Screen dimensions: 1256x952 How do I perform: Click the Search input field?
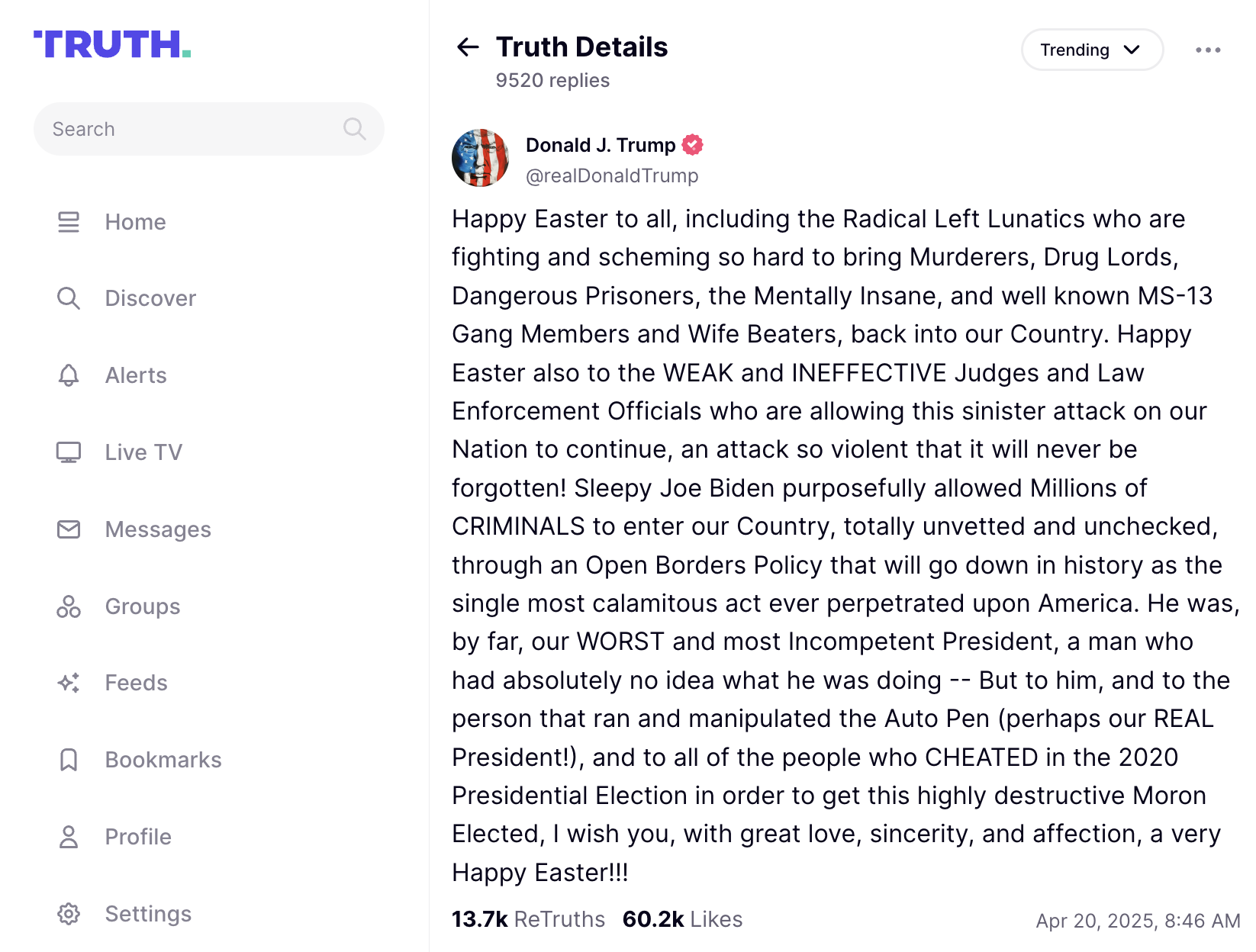208,129
